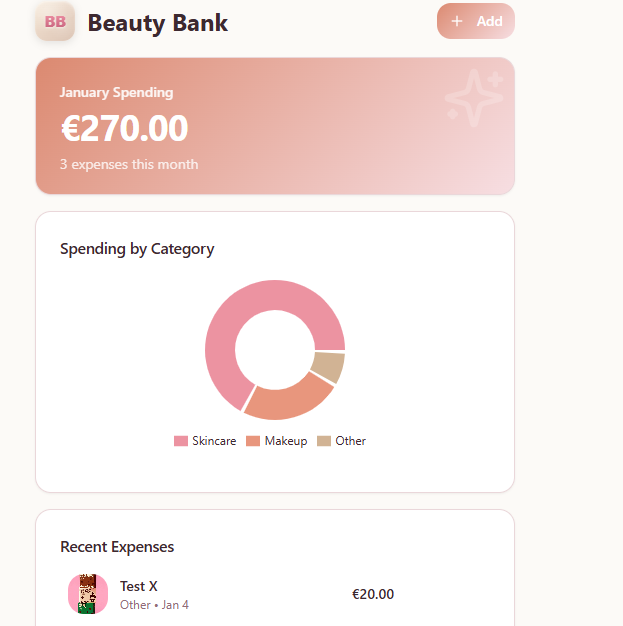The image size is (623, 626).
Task: Click the €20.00 expense amount
Action: click(x=373, y=594)
